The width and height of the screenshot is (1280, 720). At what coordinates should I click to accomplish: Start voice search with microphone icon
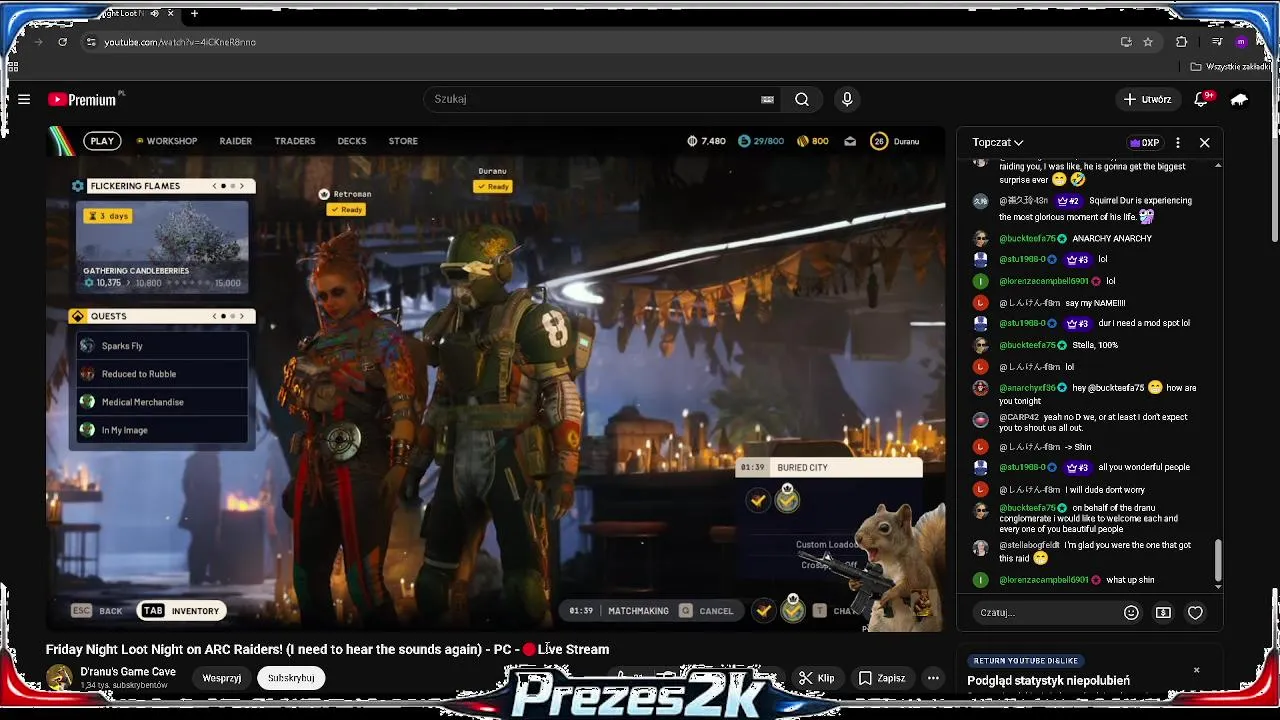pos(847,99)
